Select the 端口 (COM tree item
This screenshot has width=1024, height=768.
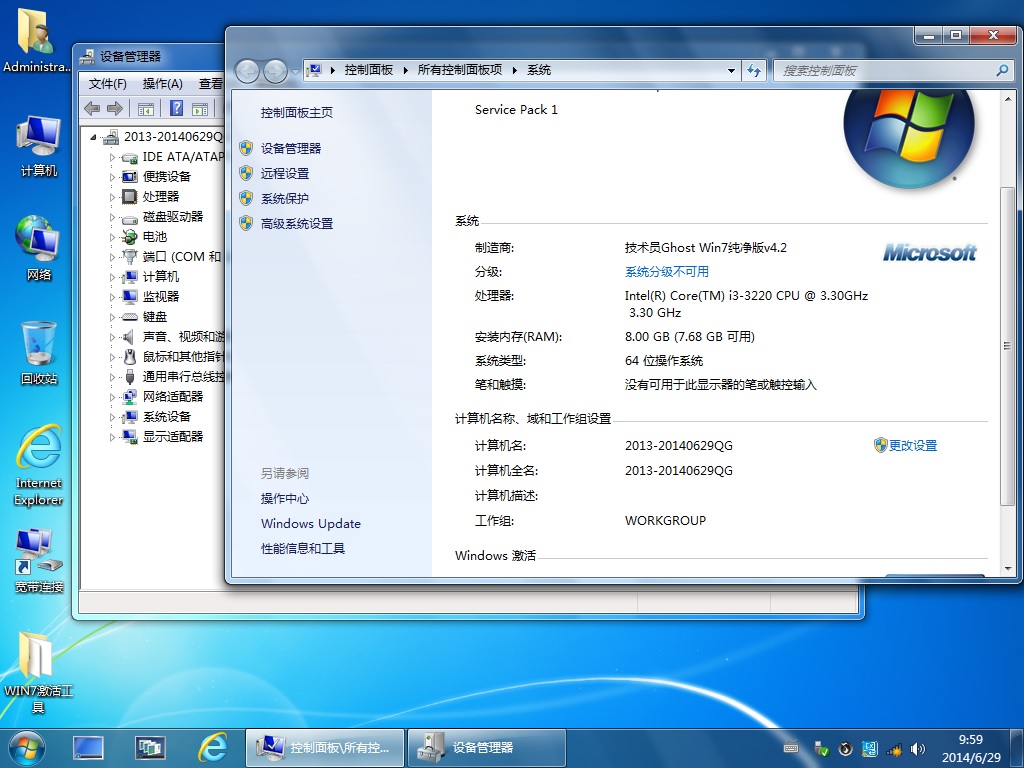[x=182, y=257]
